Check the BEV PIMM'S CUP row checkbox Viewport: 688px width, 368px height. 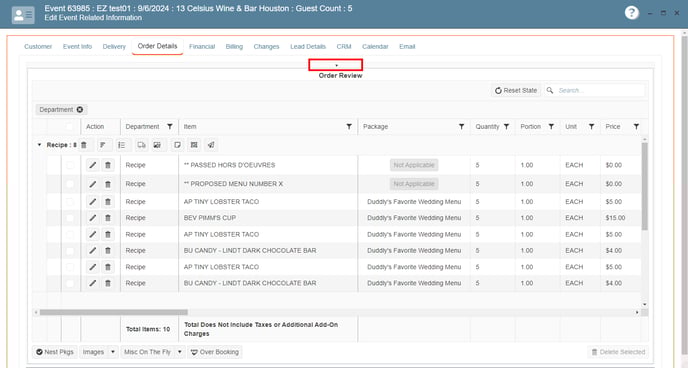click(x=69, y=218)
